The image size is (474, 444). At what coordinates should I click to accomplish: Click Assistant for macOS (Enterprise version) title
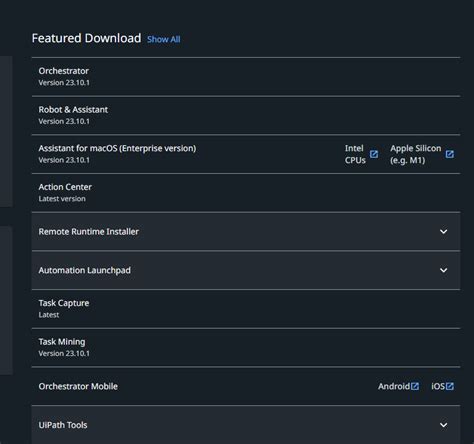pos(117,148)
